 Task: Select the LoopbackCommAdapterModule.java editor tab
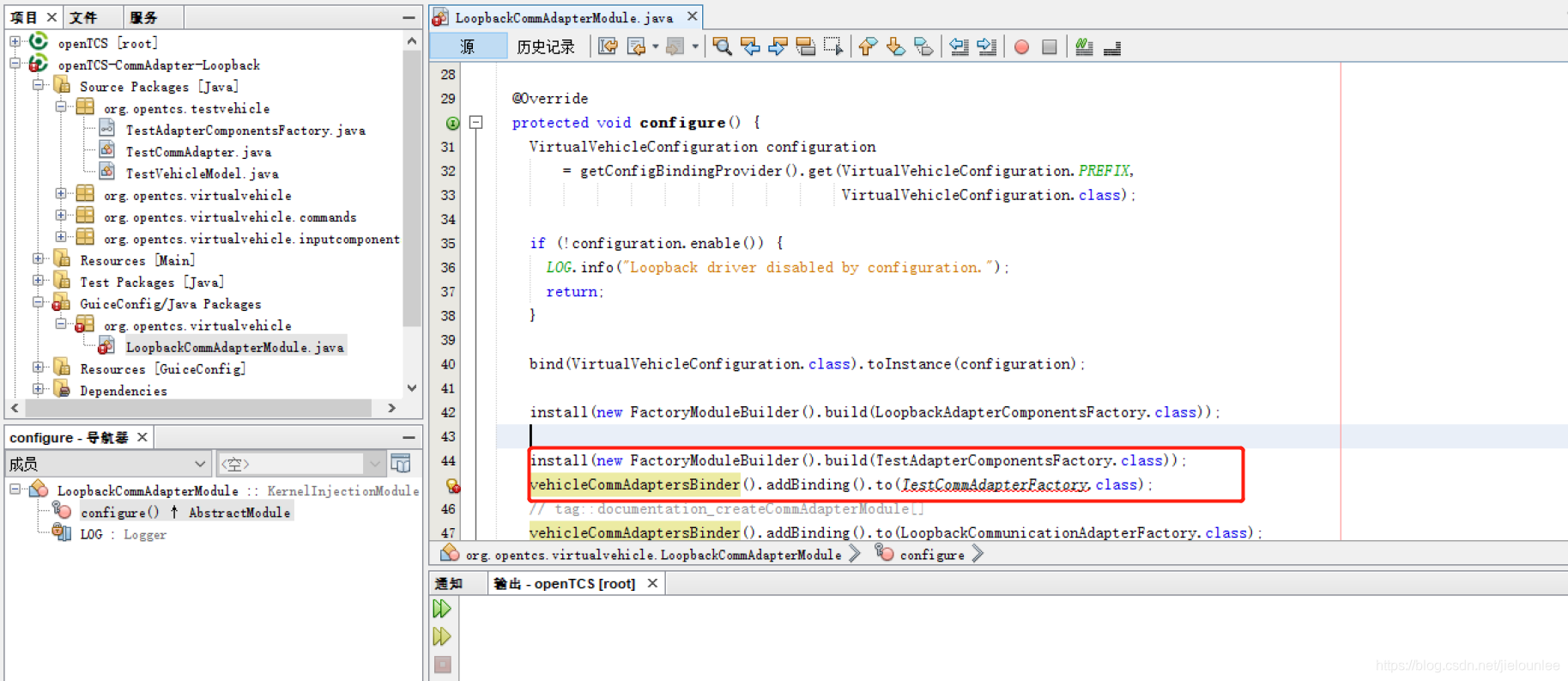[x=564, y=17]
